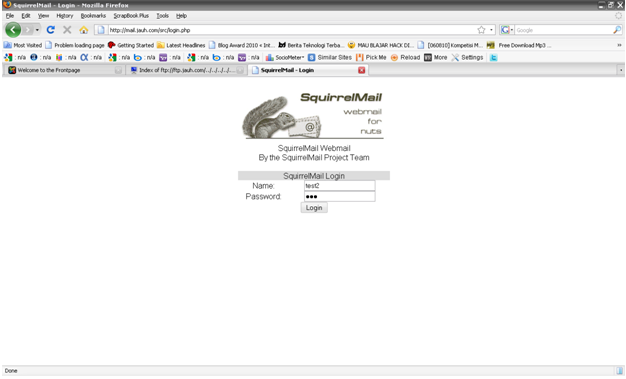Click the Stop loading X icon
The width and height of the screenshot is (626, 379).
pos(67,30)
